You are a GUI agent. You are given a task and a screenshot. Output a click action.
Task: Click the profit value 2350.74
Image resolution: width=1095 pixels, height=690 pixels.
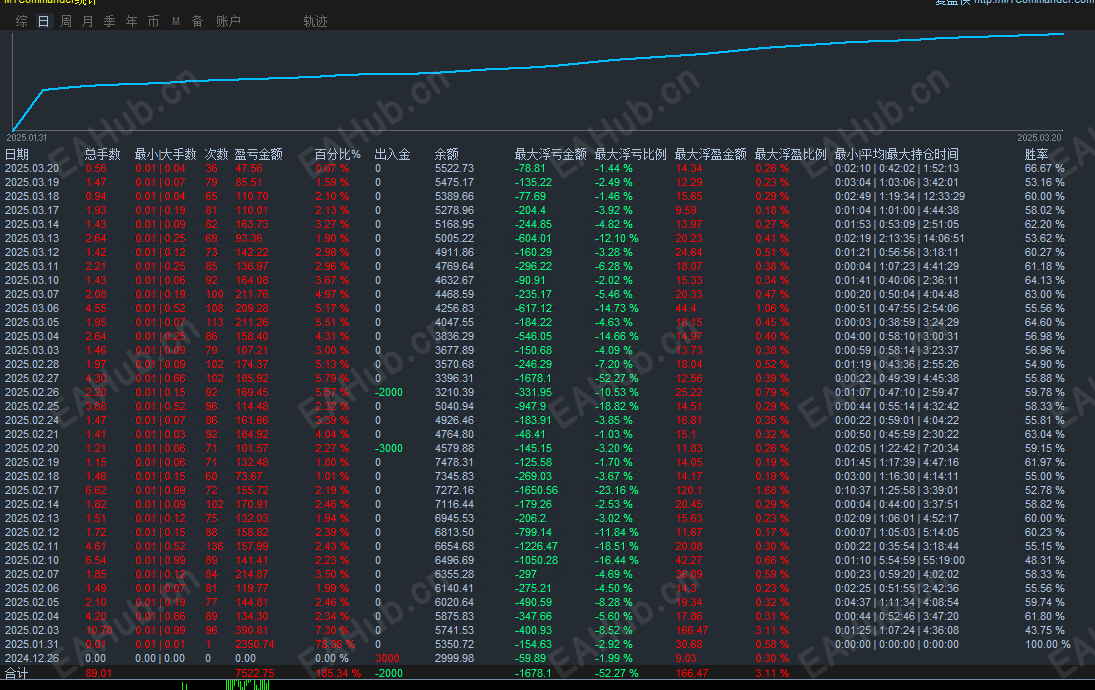click(x=254, y=644)
